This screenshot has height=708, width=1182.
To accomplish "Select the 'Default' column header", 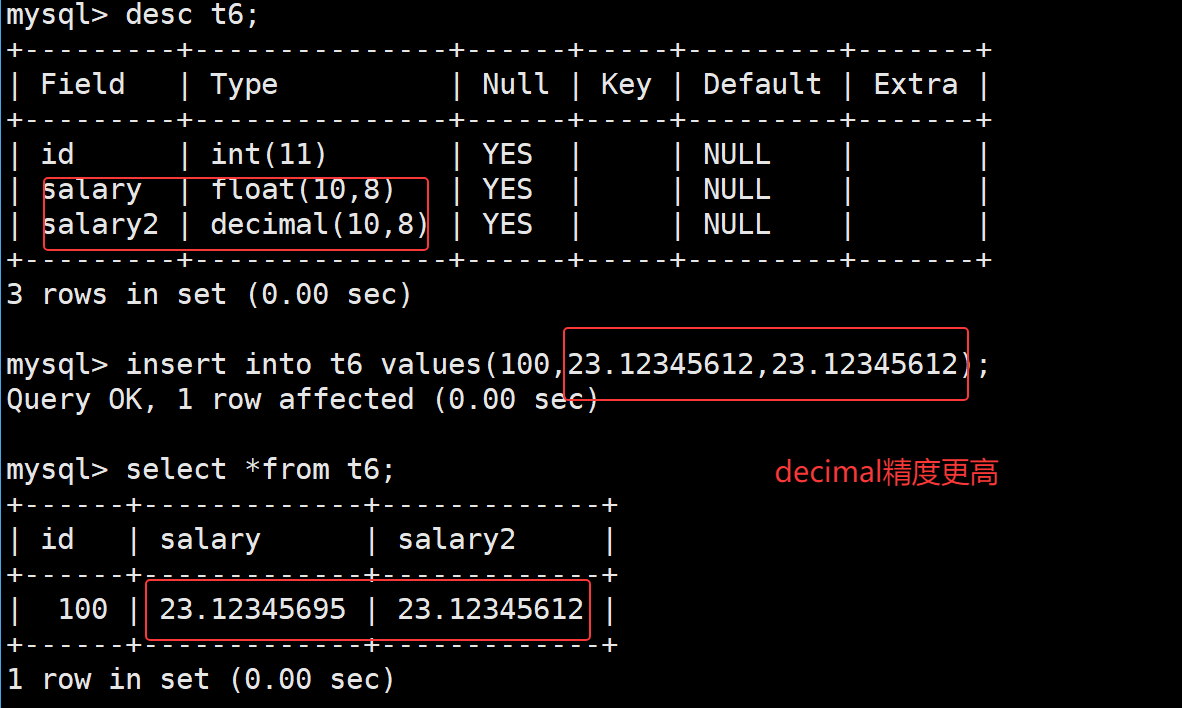I will coord(761,84).
